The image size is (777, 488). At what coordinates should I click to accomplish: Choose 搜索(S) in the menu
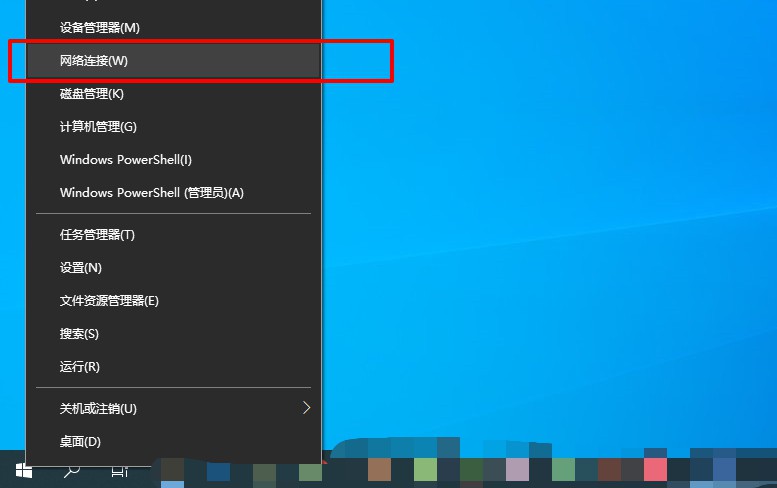(80, 334)
